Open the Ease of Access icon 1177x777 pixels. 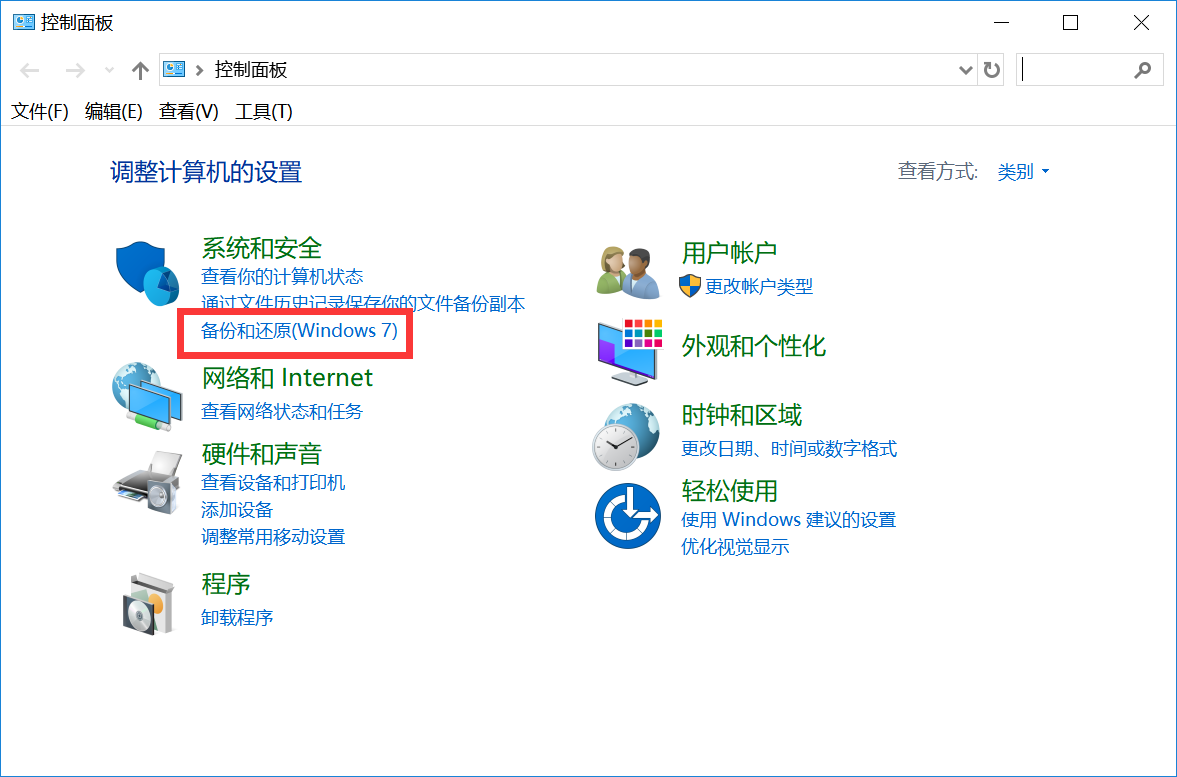click(x=628, y=515)
